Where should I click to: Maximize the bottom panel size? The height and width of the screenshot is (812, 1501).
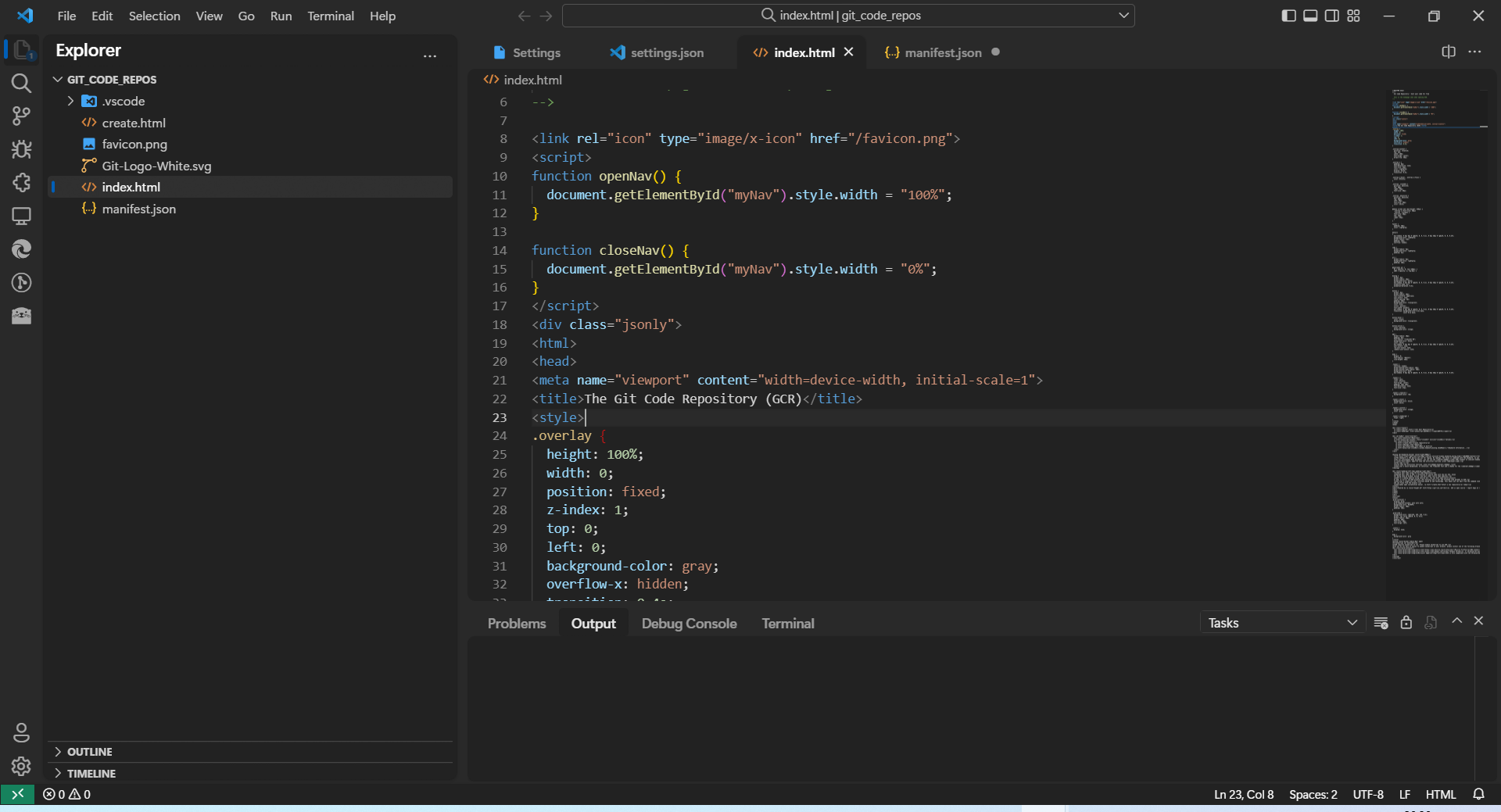[x=1456, y=621]
